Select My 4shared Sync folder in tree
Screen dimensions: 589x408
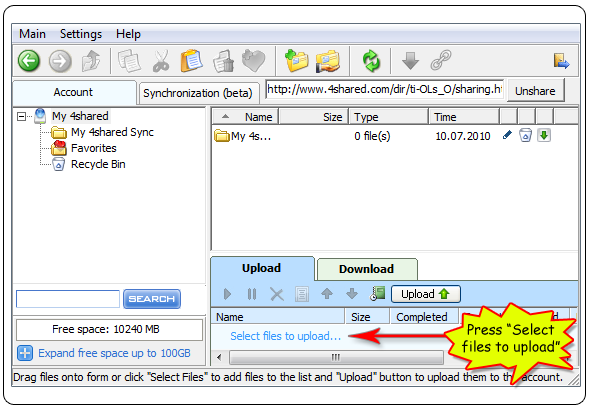coord(112,132)
